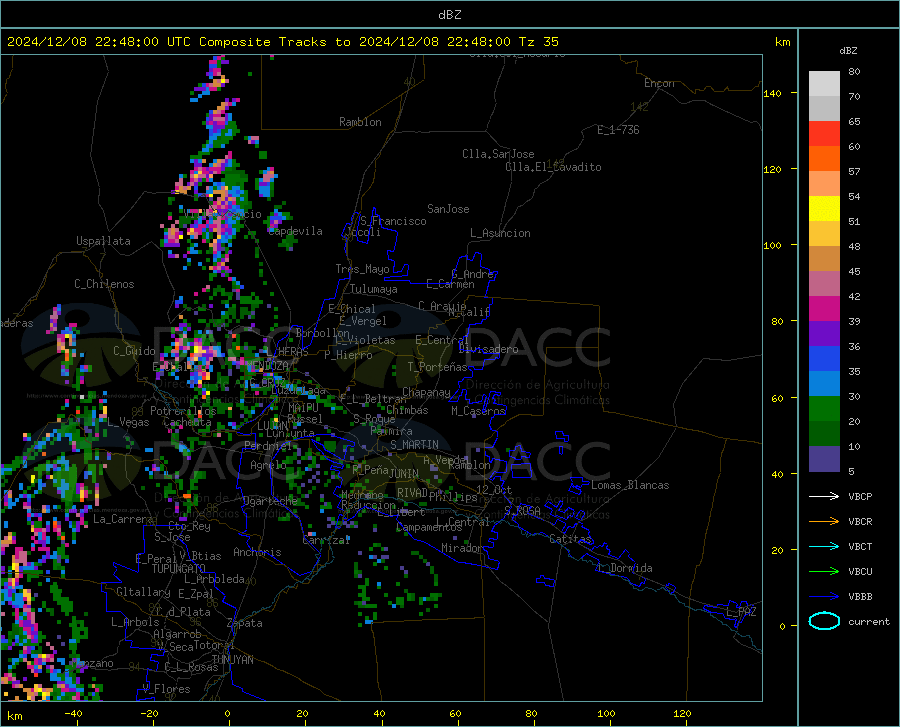Click the Ramblon label near the top
Viewport: 900px width, 727px height.
pos(360,122)
